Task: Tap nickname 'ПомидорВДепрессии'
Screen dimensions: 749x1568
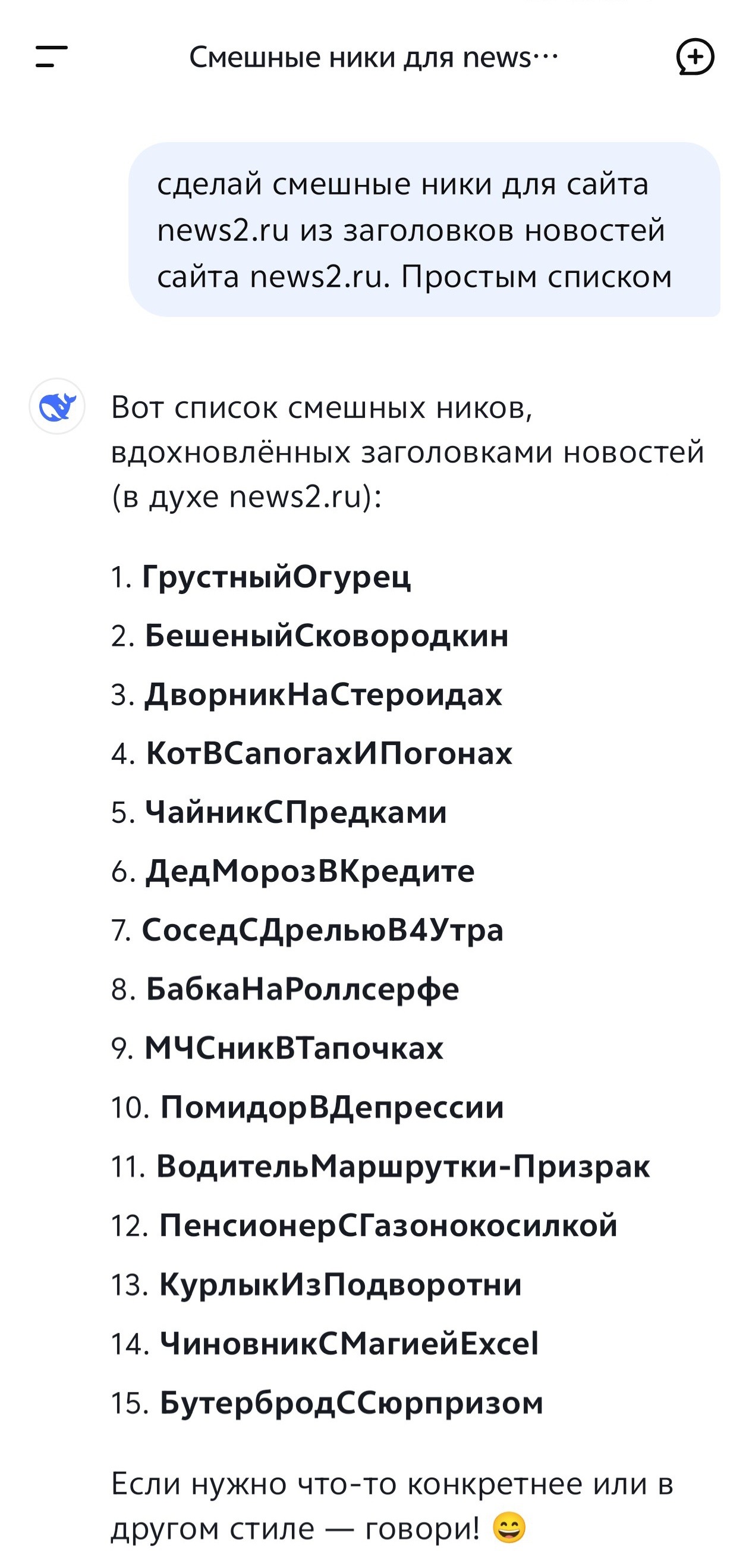Action: pos(332,1107)
